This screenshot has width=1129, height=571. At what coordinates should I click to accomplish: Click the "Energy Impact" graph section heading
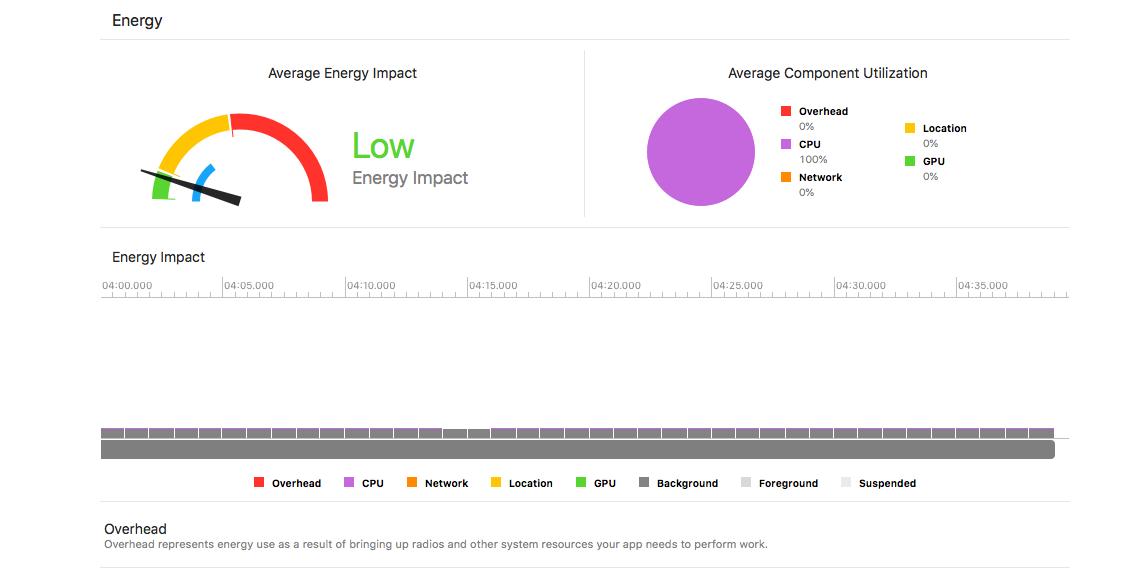(x=158, y=257)
